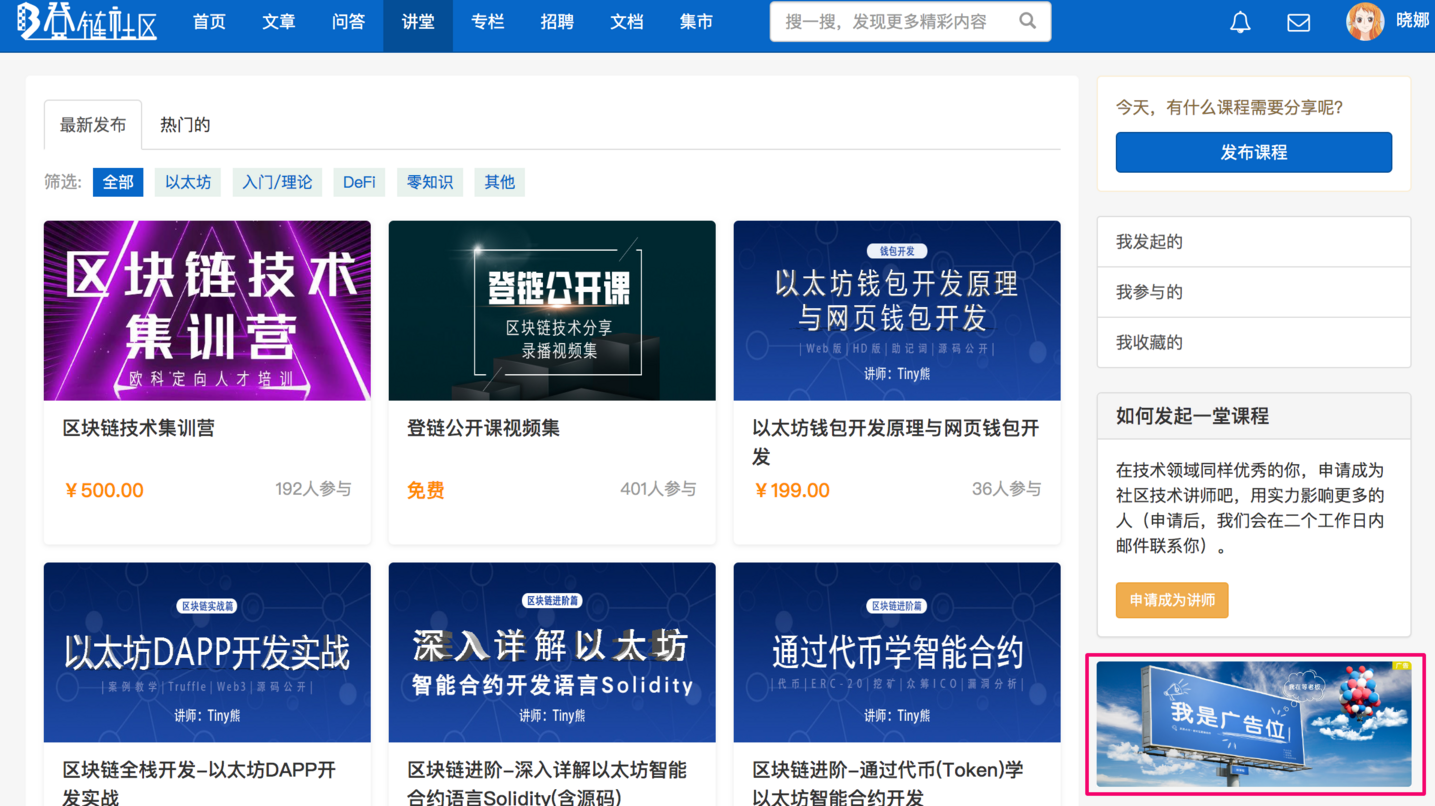Switch to the 热门的 tab

[185, 125]
